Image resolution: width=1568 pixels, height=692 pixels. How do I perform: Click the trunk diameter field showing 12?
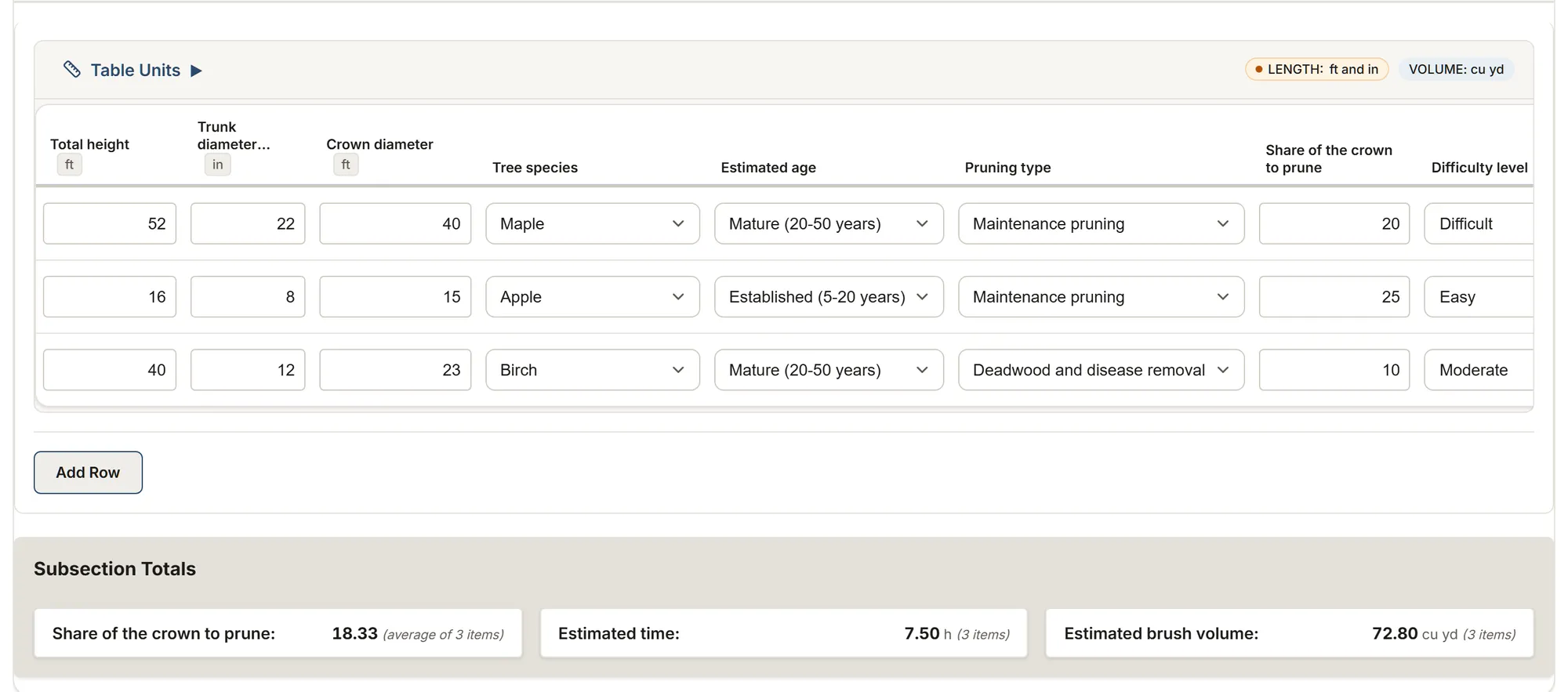coord(248,370)
